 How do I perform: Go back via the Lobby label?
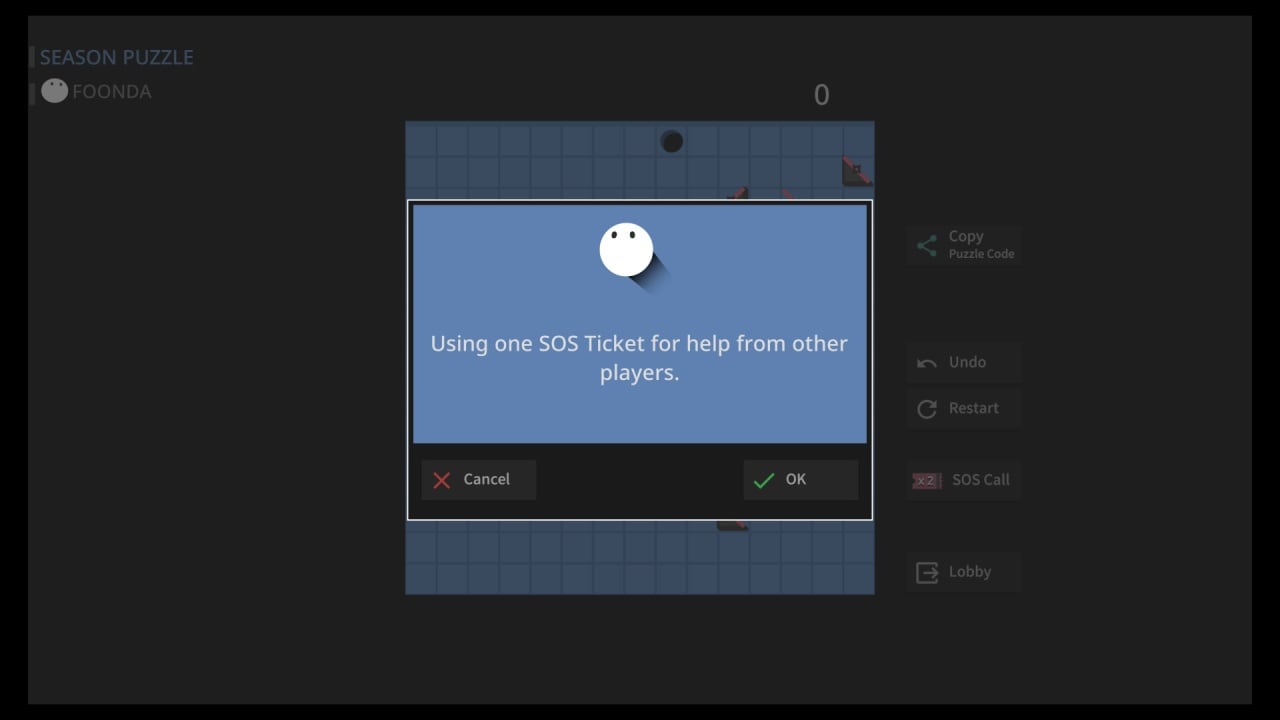(969, 572)
